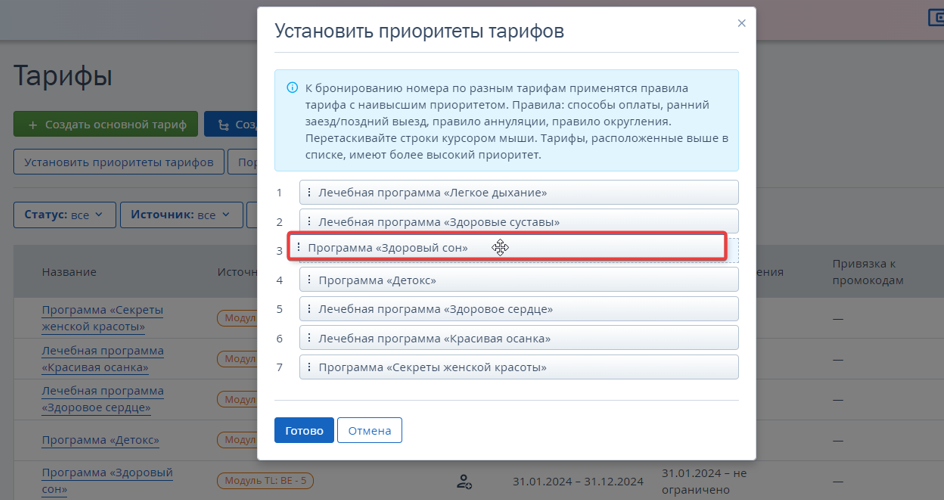Screen dimensions: 944x500
Task: Click priority number 7 in the list
Action: (x=279, y=367)
